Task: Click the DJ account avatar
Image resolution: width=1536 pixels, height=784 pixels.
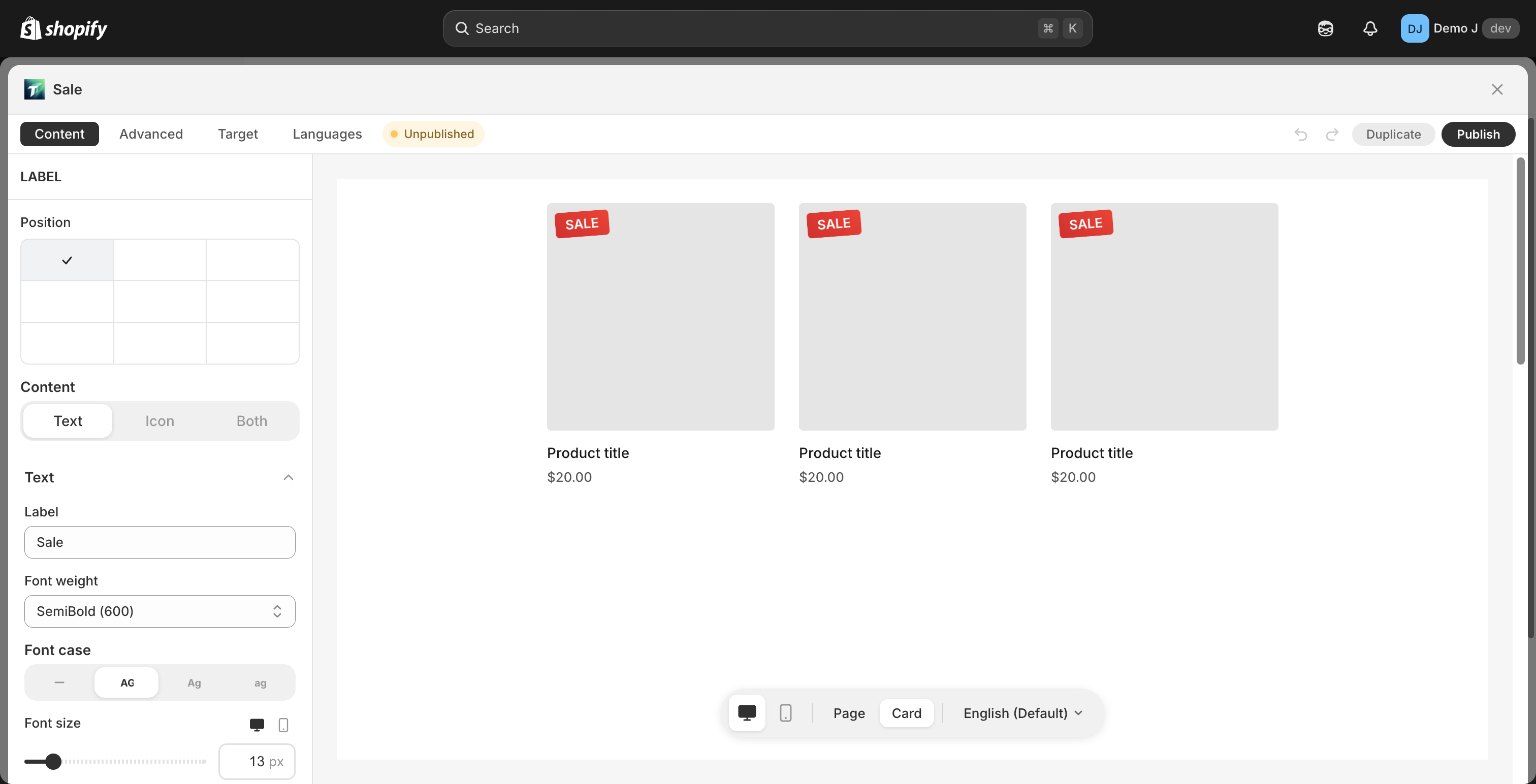Action: click(x=1415, y=28)
